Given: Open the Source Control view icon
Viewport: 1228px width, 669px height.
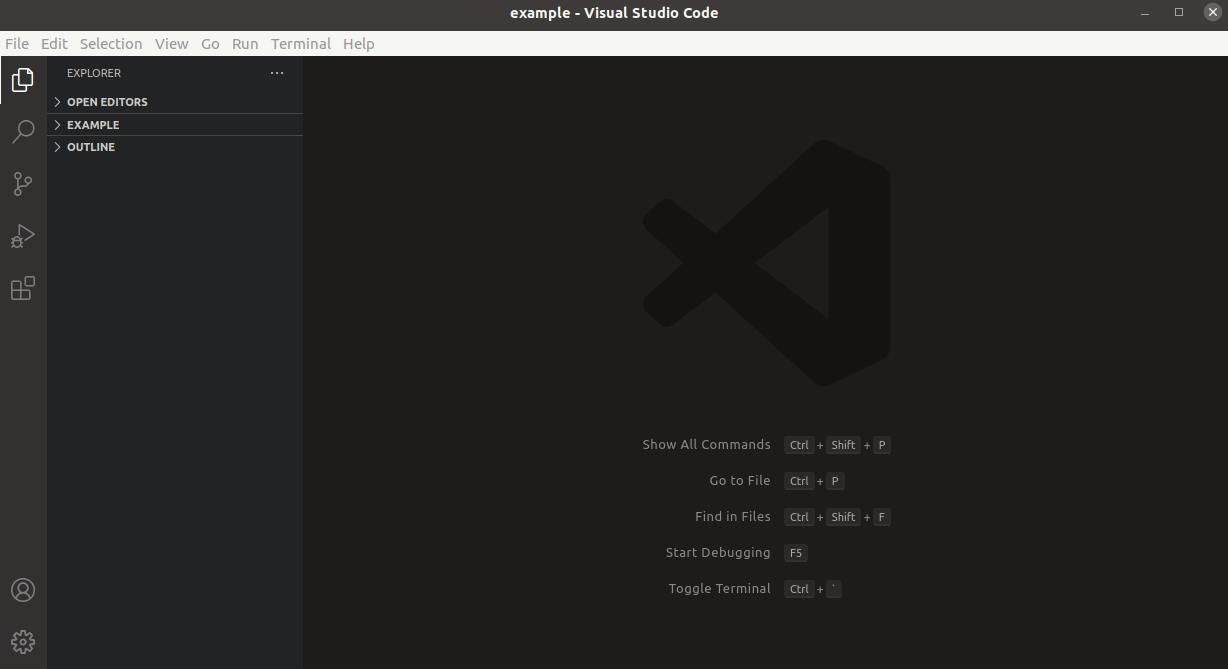Looking at the screenshot, I should click(23, 184).
